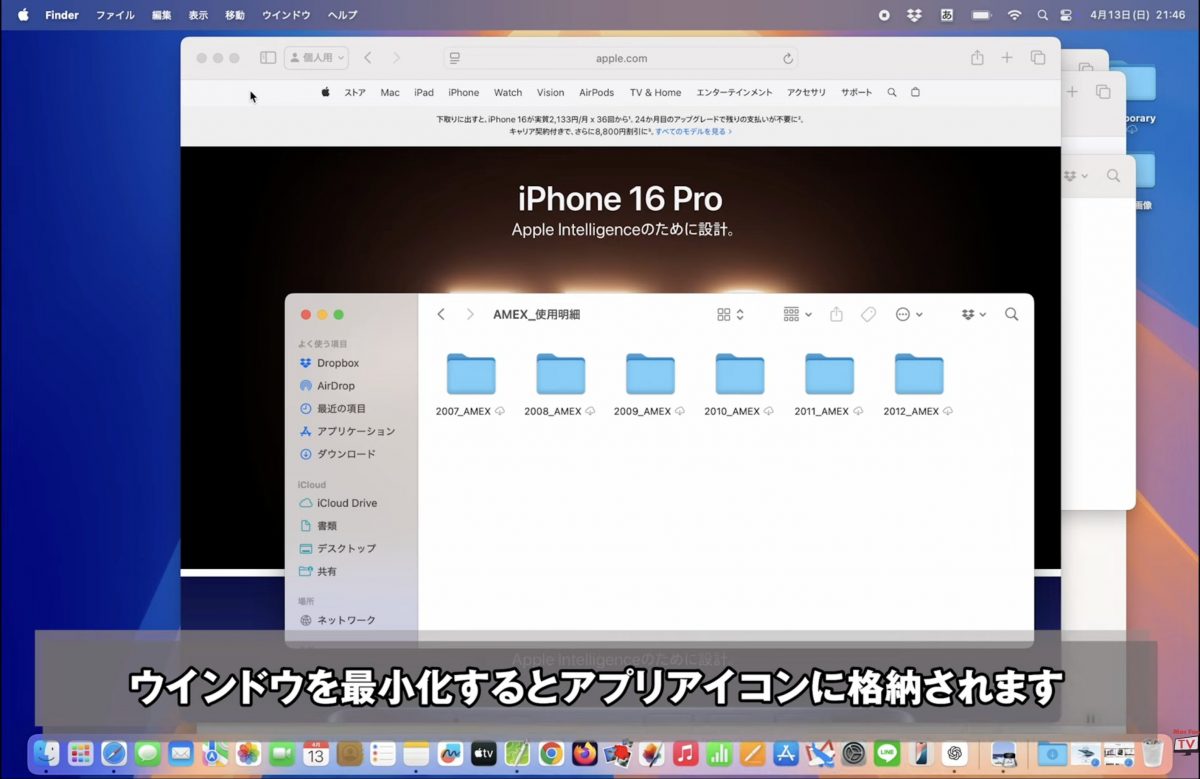Select iCloud Drive in the Finder sidebar
Screen dimensions: 1200x779
[x=346, y=503]
